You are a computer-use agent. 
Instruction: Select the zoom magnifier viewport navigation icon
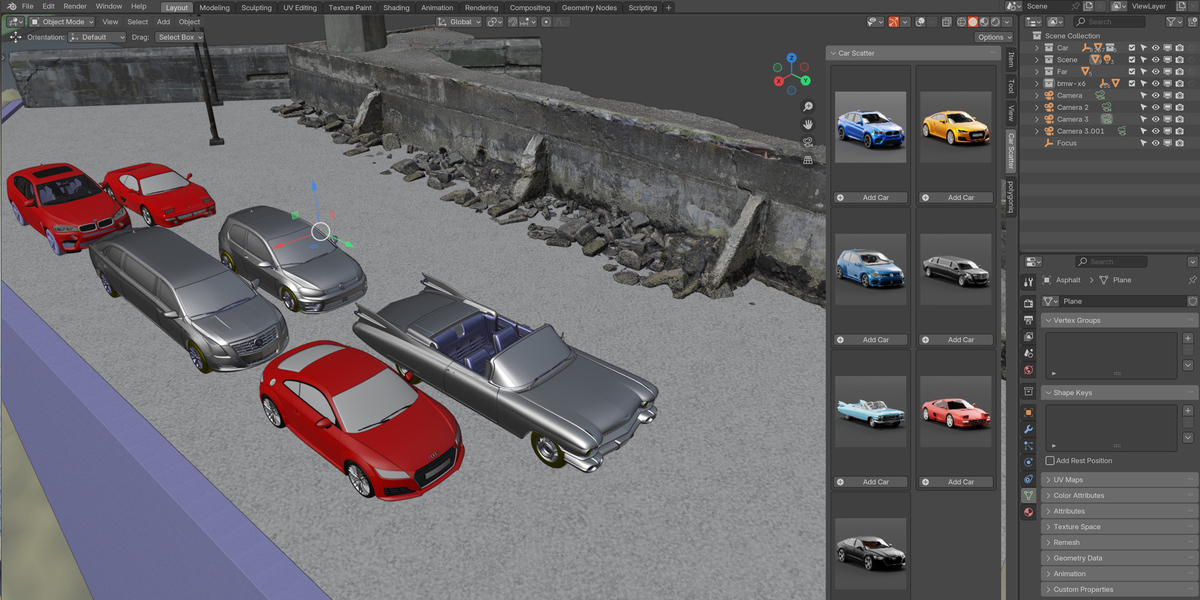[808, 106]
